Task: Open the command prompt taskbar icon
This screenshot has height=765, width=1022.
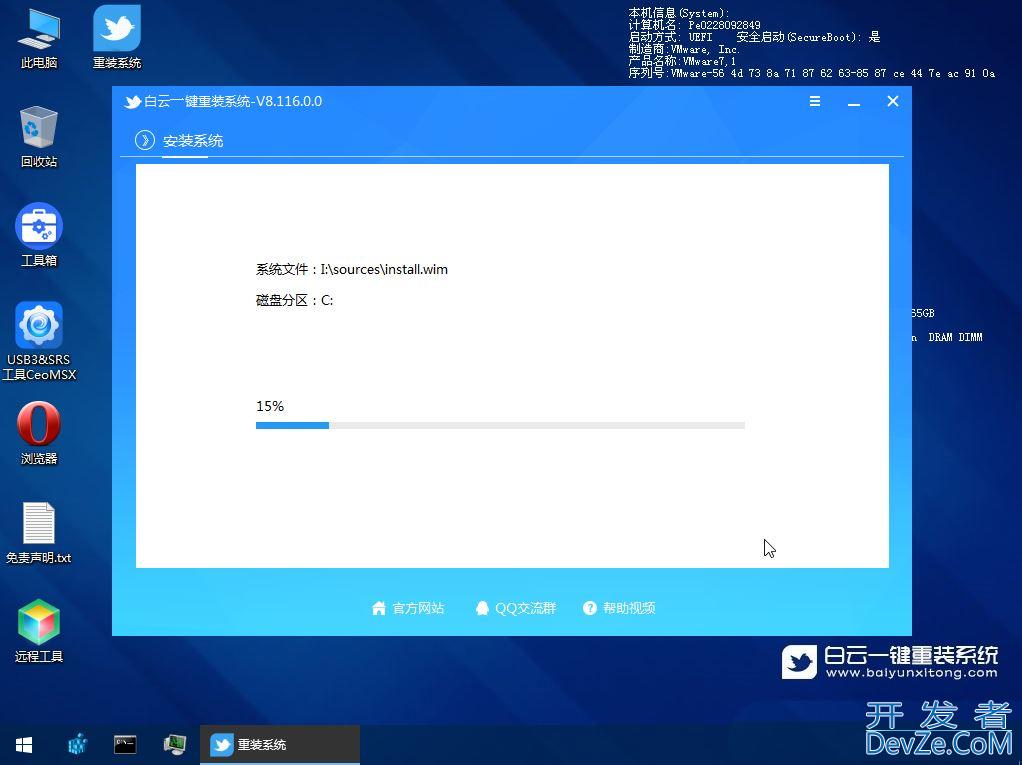Action: [x=125, y=743]
